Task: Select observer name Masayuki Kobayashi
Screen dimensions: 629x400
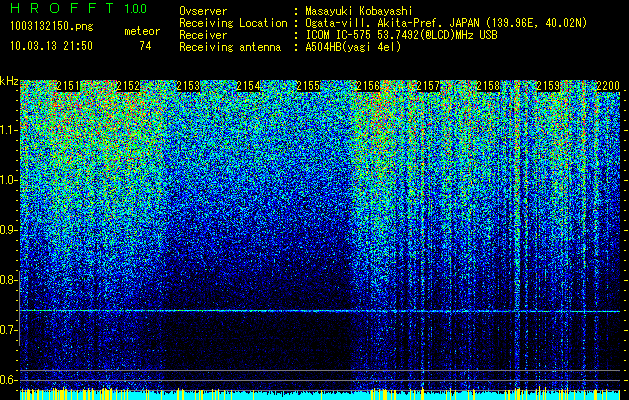Action: (358, 11)
